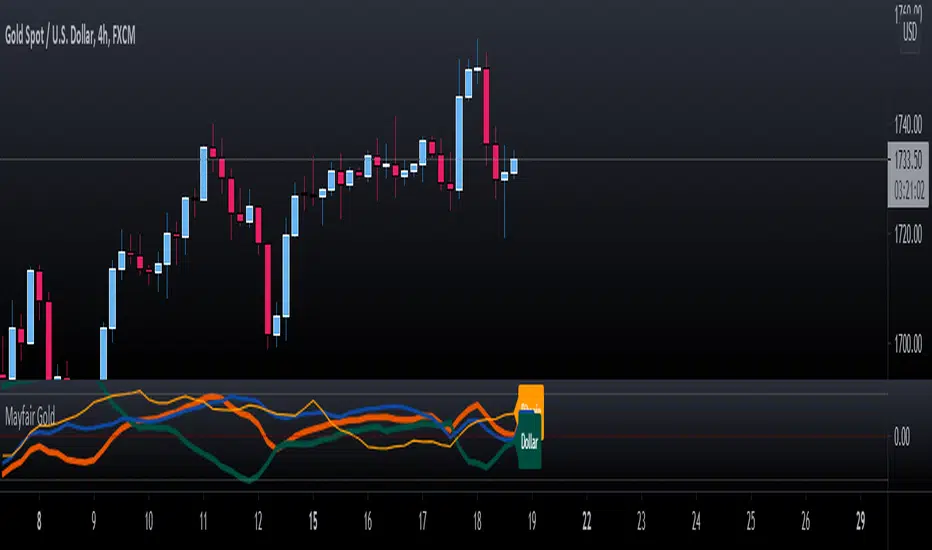Select the current price tag 1733.50
Screen dimensions: 932x550
pyautogui.click(x=908, y=159)
